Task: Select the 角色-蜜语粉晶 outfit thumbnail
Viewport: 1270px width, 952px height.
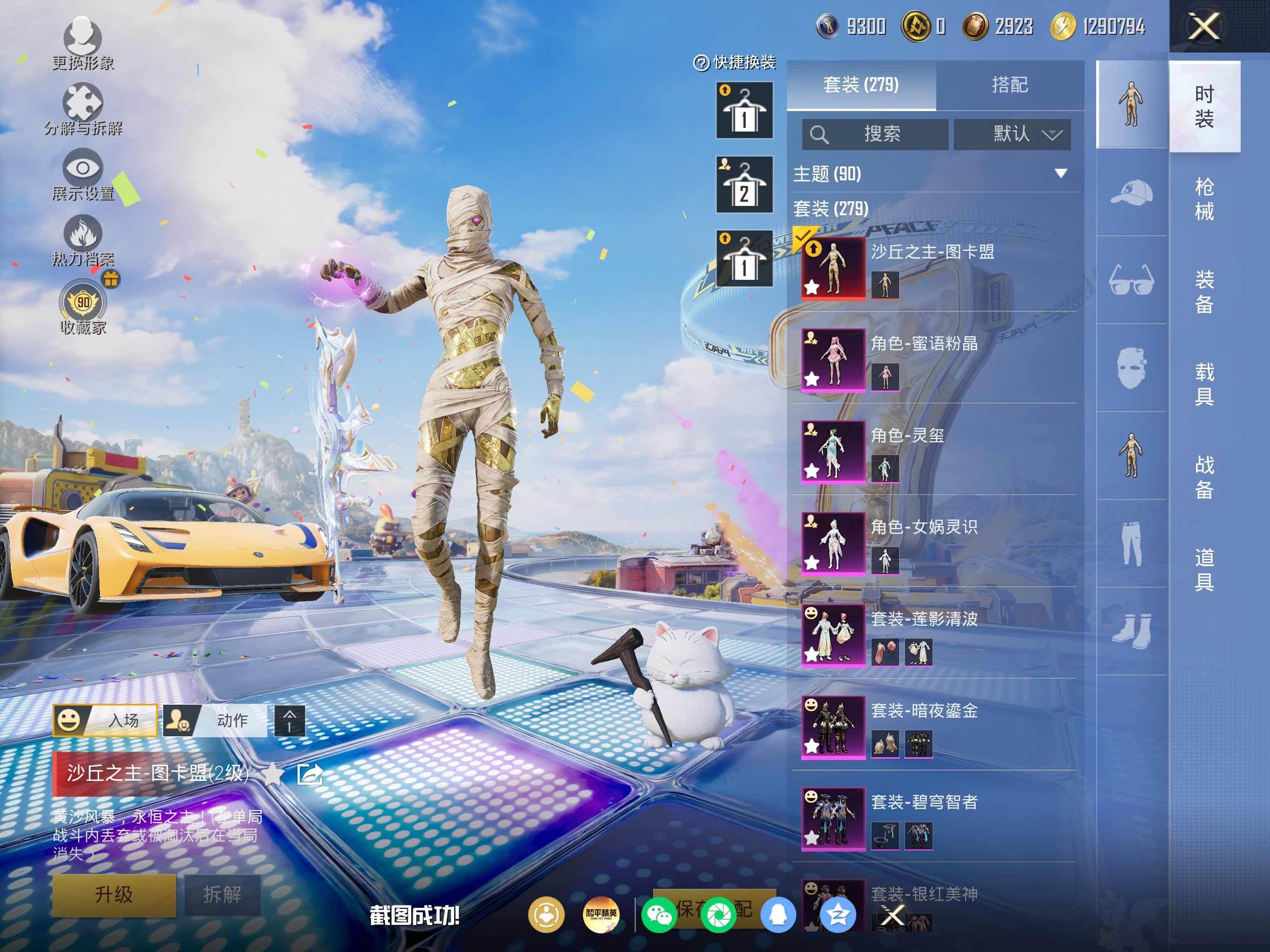Action: pyautogui.click(x=833, y=360)
